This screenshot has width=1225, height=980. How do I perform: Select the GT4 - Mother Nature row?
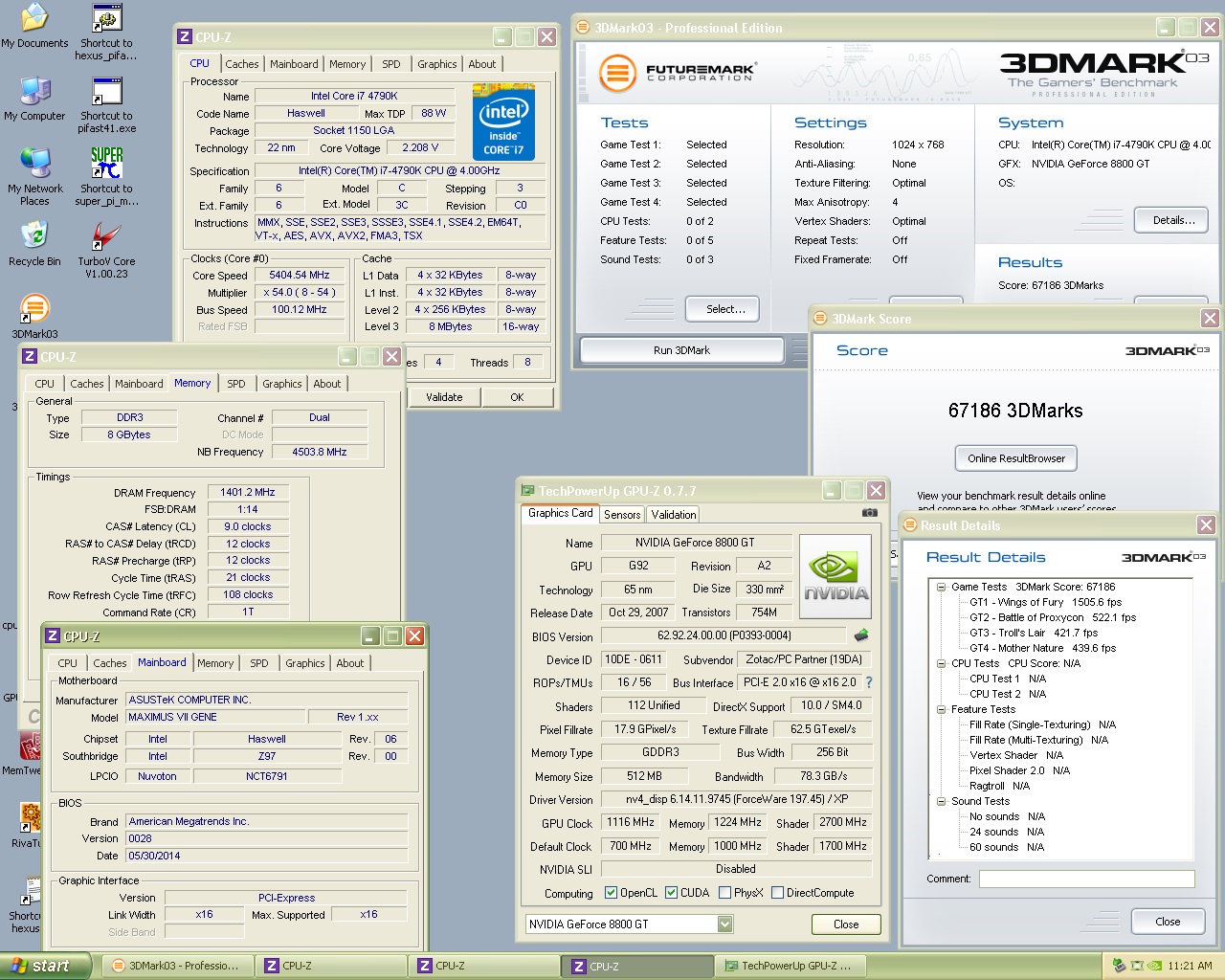[1042, 648]
